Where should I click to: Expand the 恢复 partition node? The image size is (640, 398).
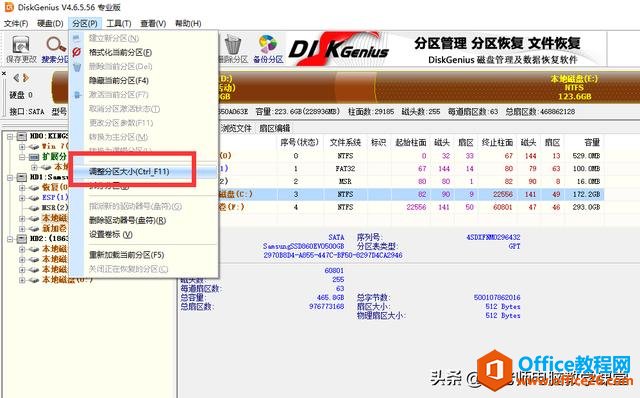tap(22, 187)
